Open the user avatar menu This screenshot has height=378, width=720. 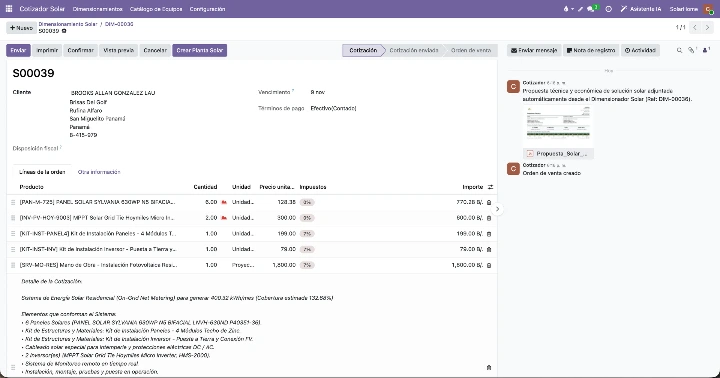pyautogui.click(x=709, y=9)
